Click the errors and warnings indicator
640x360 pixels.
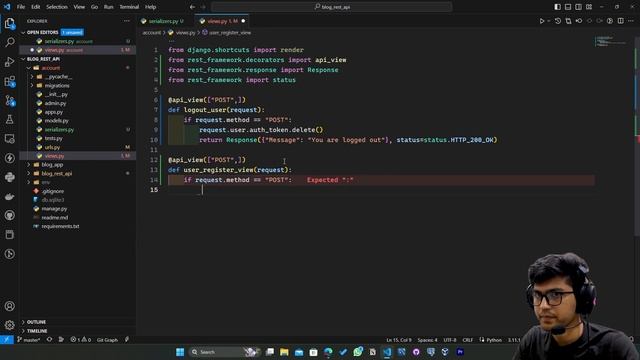tap(80, 340)
